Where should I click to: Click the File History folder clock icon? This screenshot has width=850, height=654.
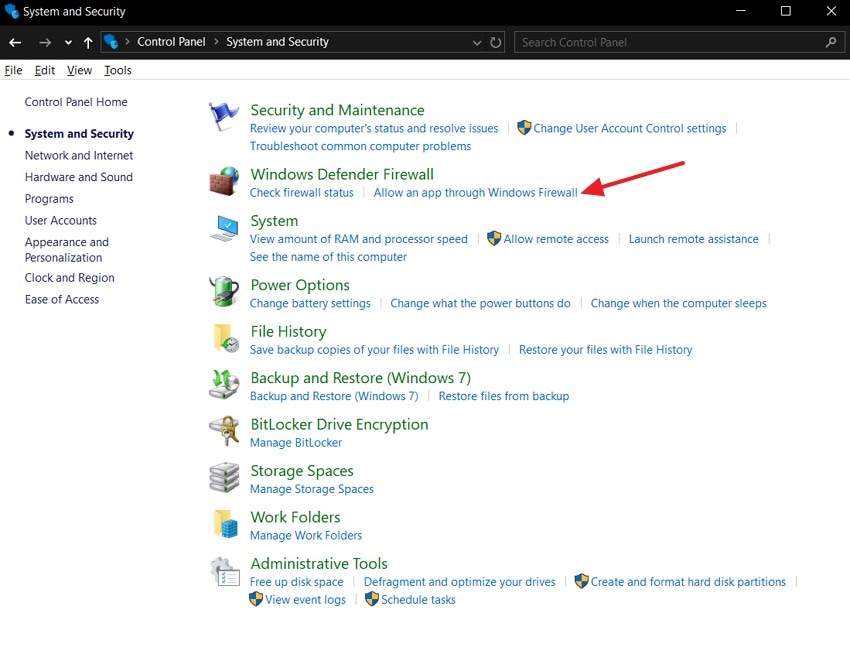226,338
